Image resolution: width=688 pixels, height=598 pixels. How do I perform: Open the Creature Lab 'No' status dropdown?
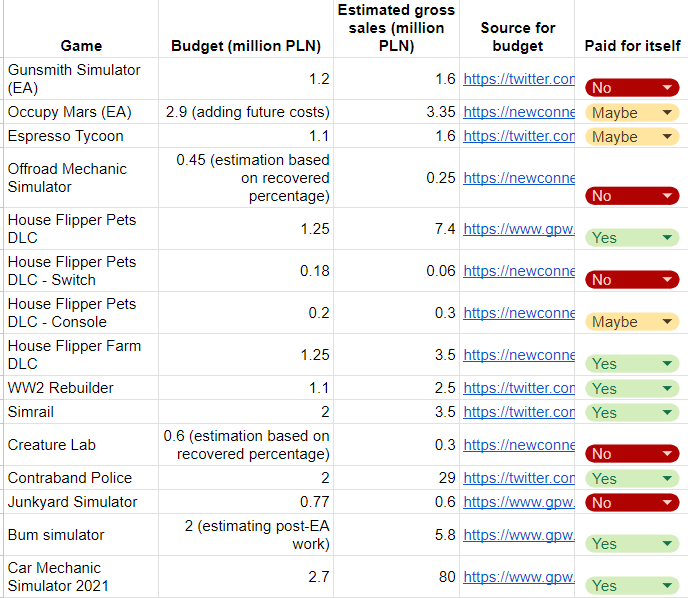coord(632,454)
